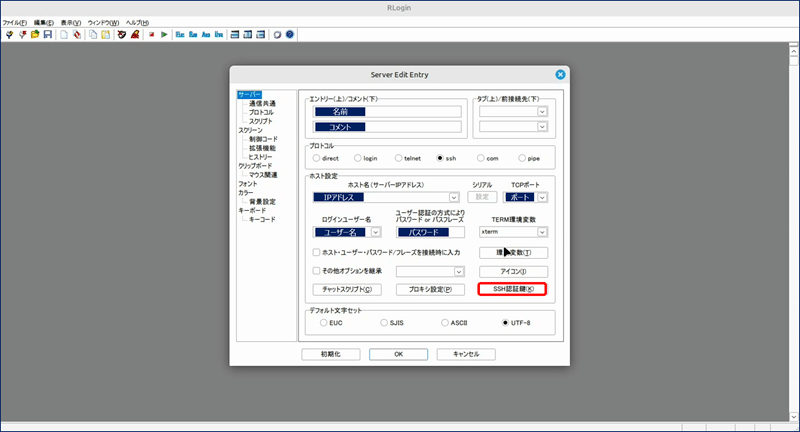The height and width of the screenshot is (432, 800).
Task: Click the パスワード input field
Action: (431, 232)
